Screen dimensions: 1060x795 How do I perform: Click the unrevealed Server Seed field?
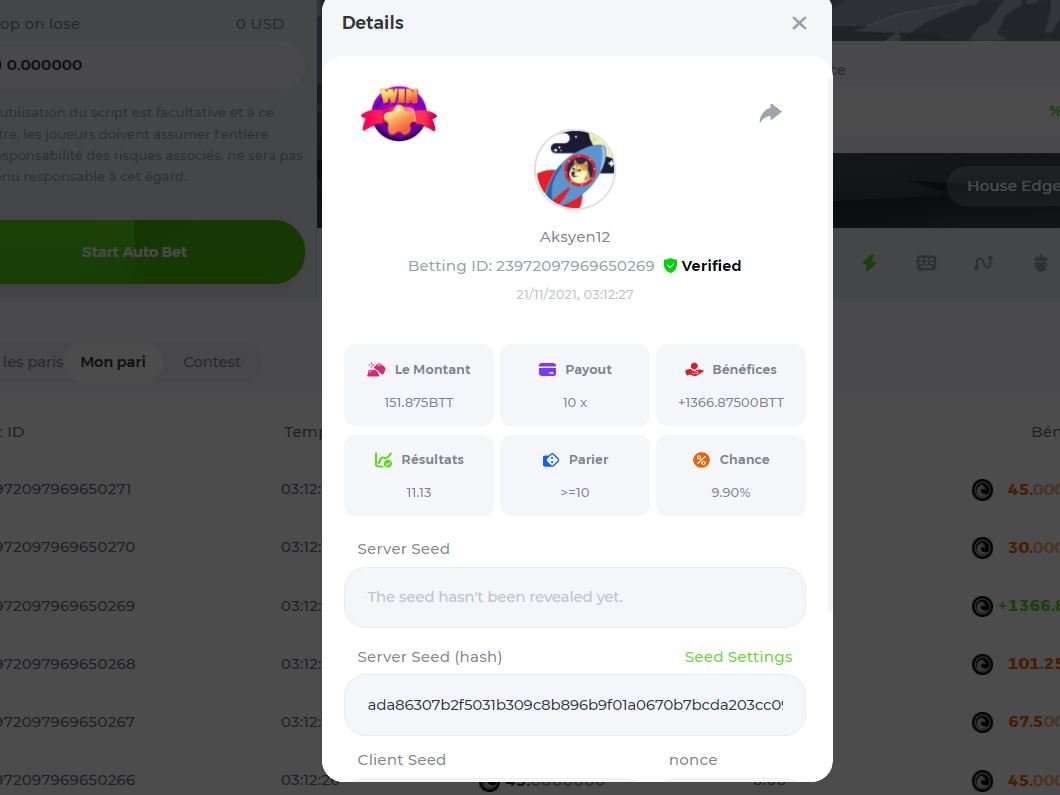point(575,597)
